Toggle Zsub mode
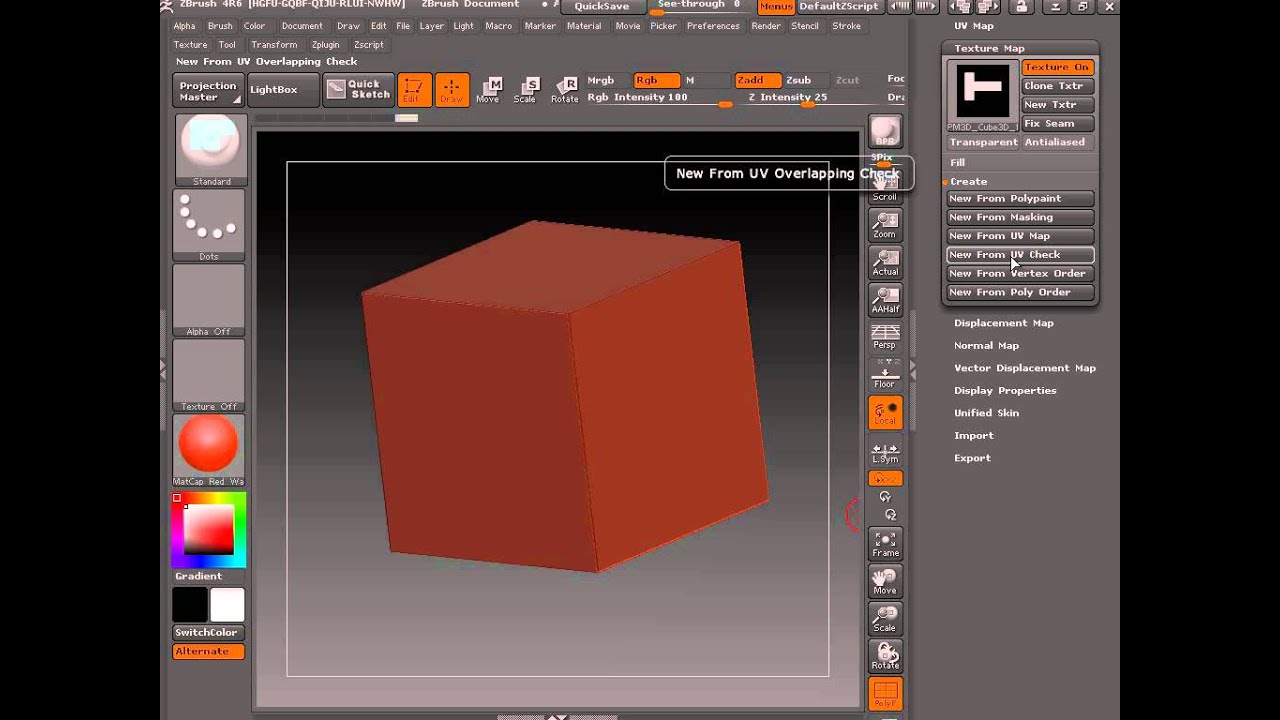This screenshot has height=720, width=1280. click(799, 80)
